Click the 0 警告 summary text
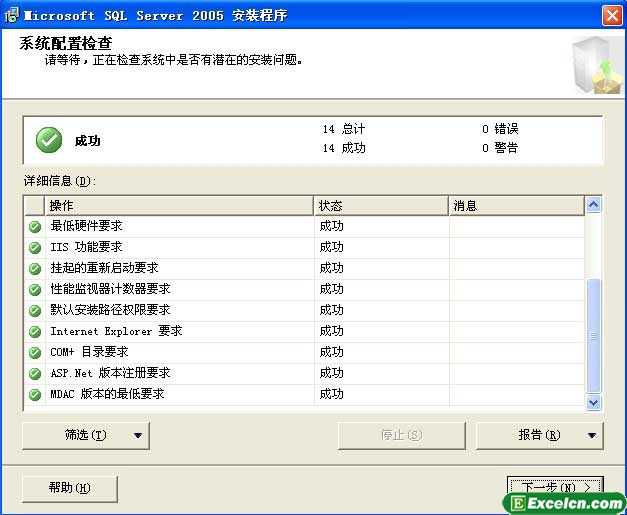Screen dimensions: 627x515 [x=500, y=148]
